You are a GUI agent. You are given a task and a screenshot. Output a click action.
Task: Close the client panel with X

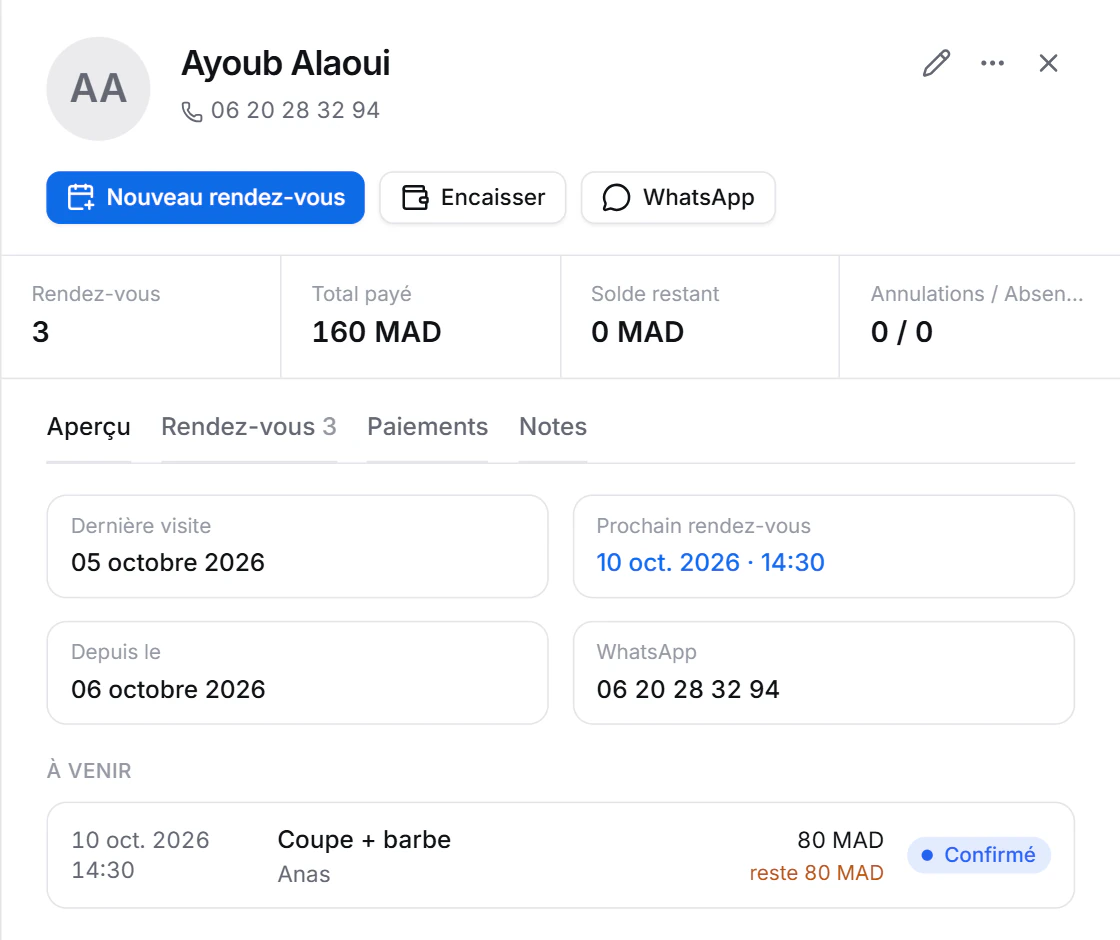click(1048, 63)
